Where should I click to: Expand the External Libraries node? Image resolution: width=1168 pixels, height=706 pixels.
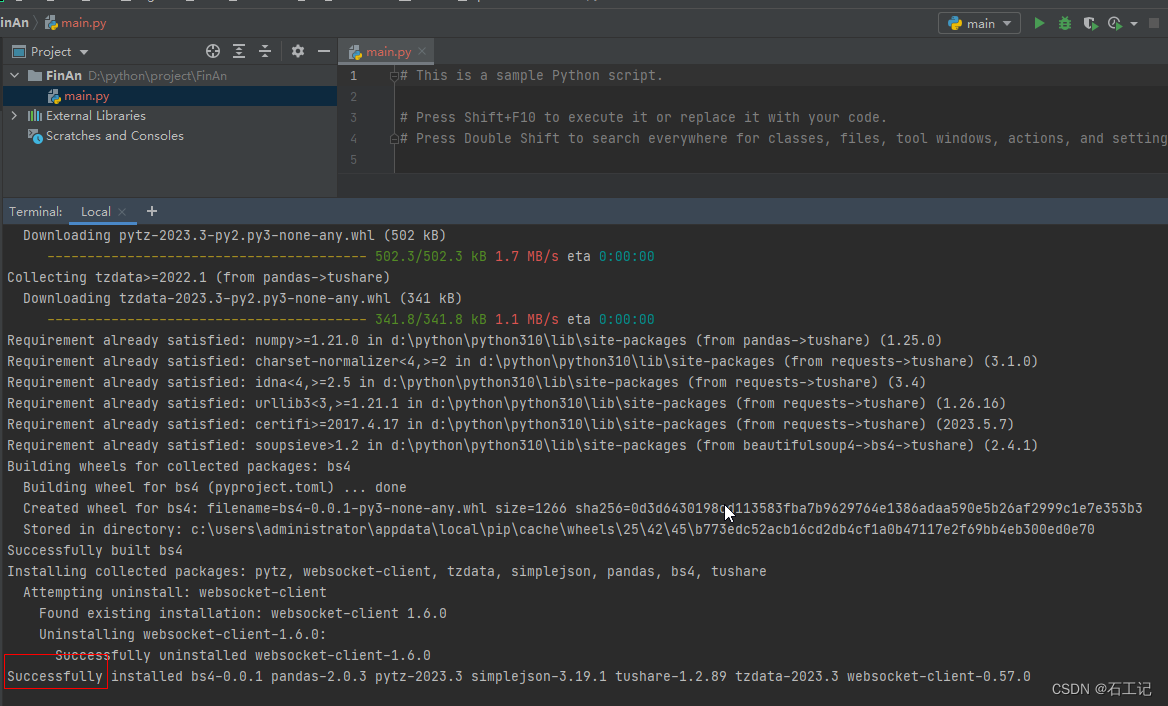click(x=14, y=115)
